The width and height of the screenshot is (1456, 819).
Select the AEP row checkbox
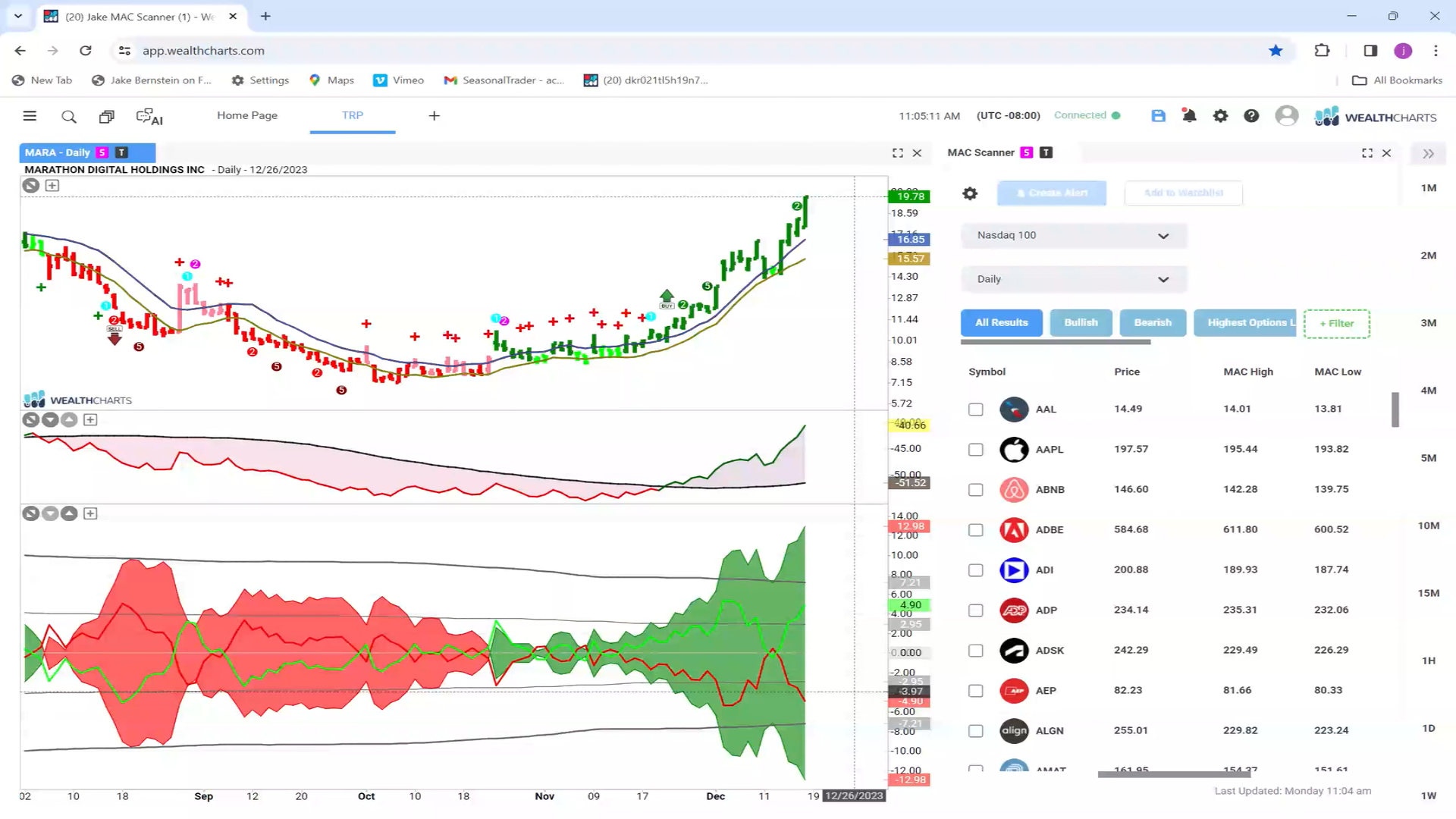click(x=976, y=691)
